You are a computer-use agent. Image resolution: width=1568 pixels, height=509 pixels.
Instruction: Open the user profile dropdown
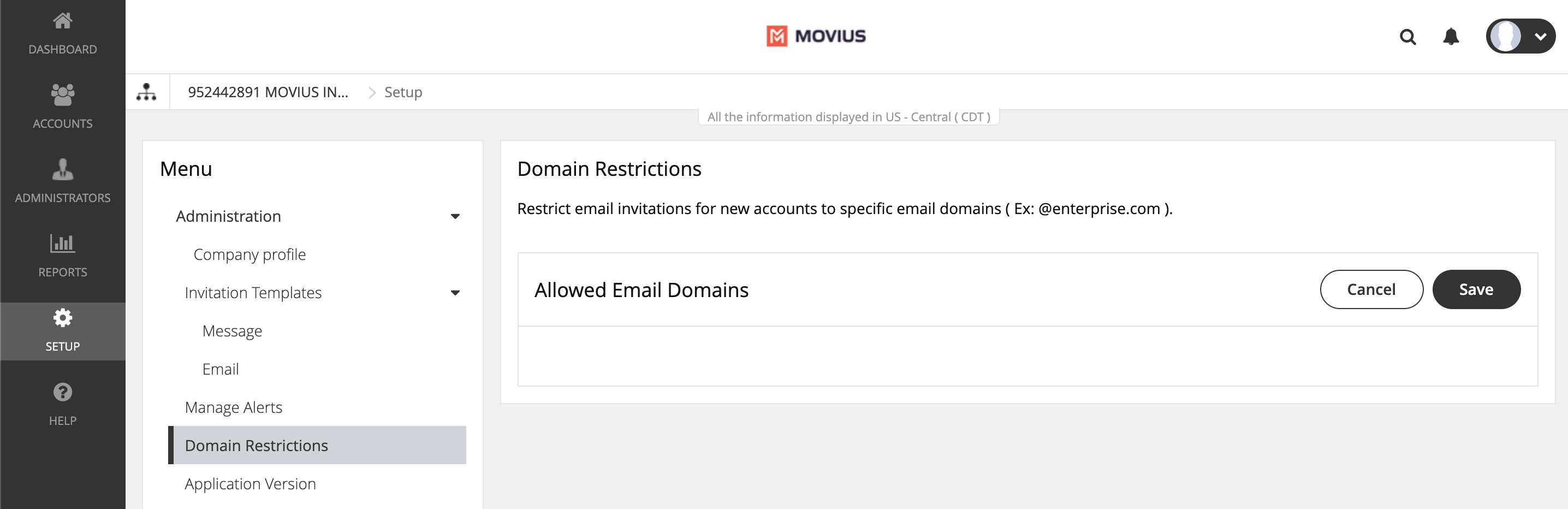1520,37
